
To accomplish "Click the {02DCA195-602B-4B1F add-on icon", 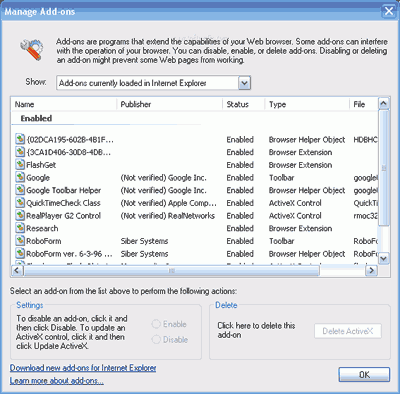I will [20, 139].
